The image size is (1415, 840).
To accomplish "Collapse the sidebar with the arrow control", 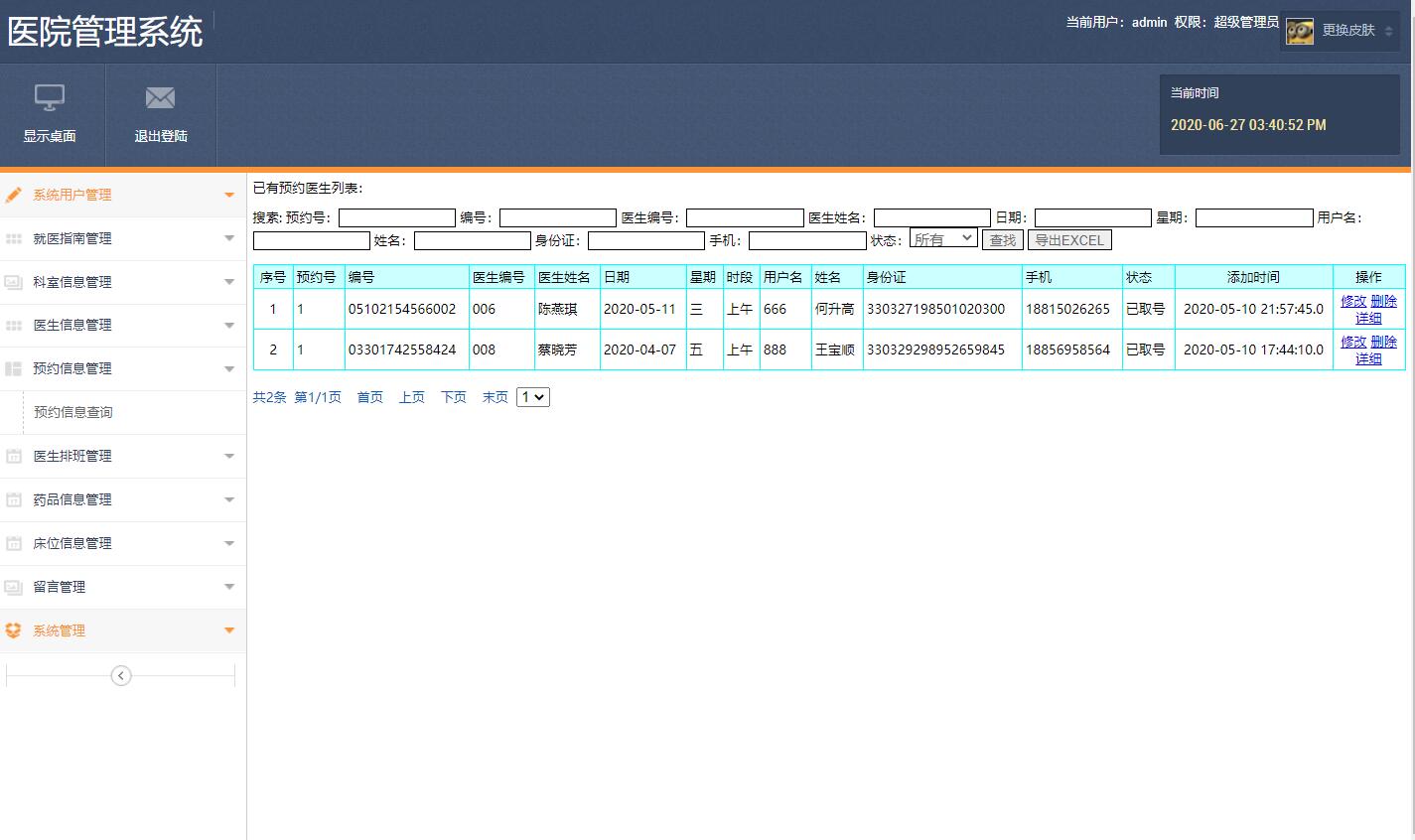I will coord(120,675).
